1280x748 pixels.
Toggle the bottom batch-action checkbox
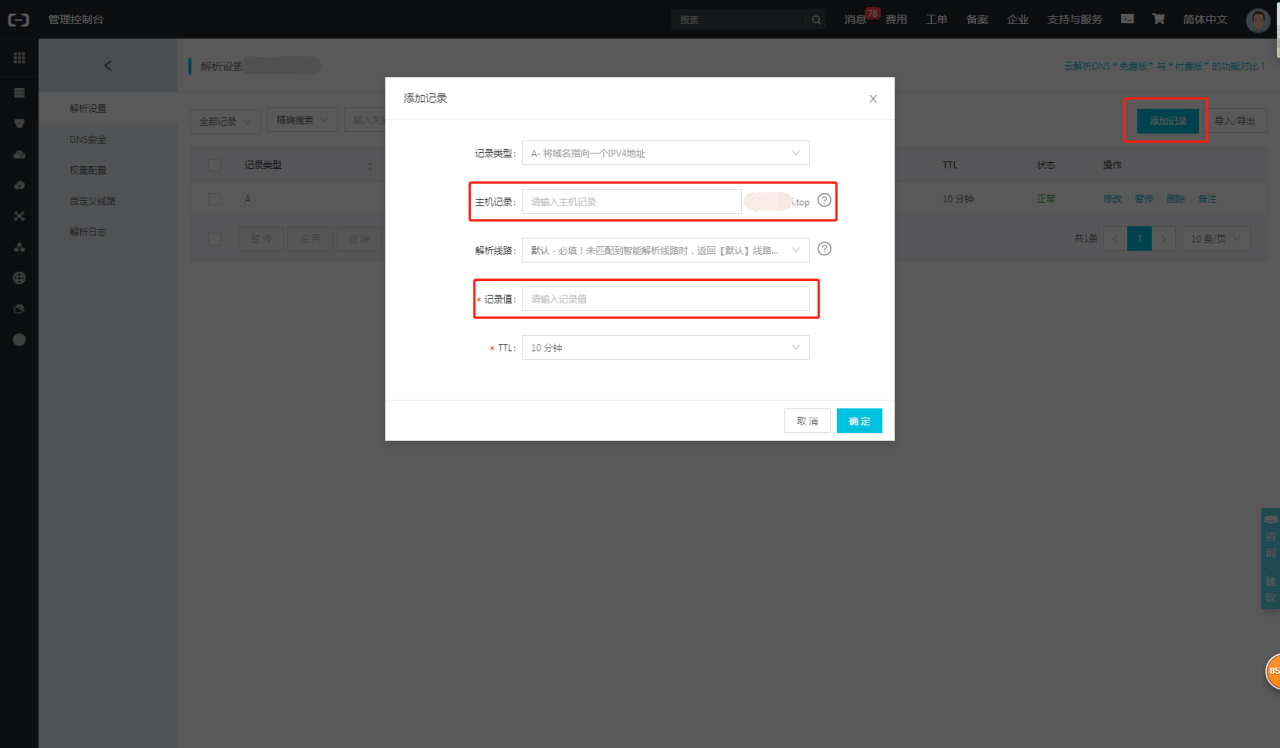[214, 239]
